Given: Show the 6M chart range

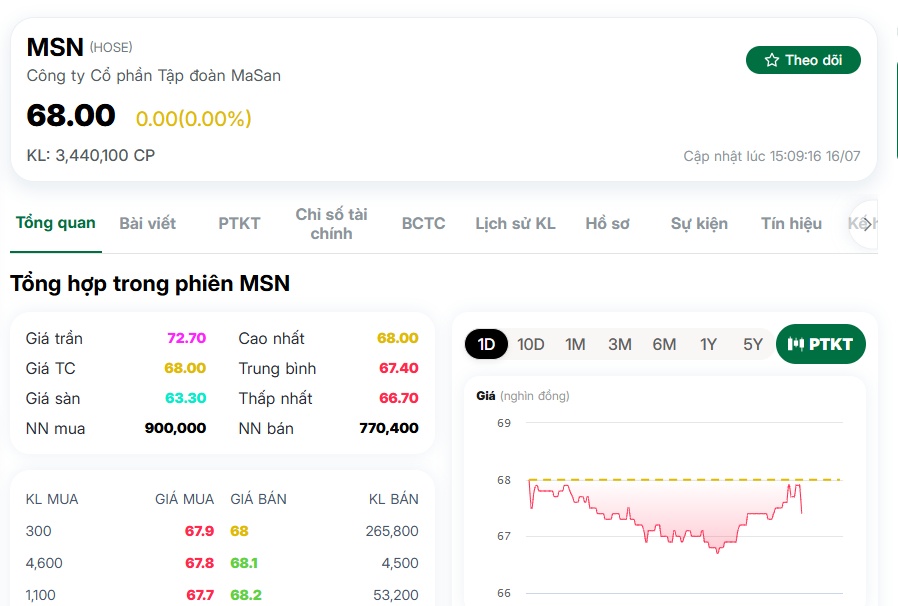Looking at the screenshot, I should click(x=664, y=344).
